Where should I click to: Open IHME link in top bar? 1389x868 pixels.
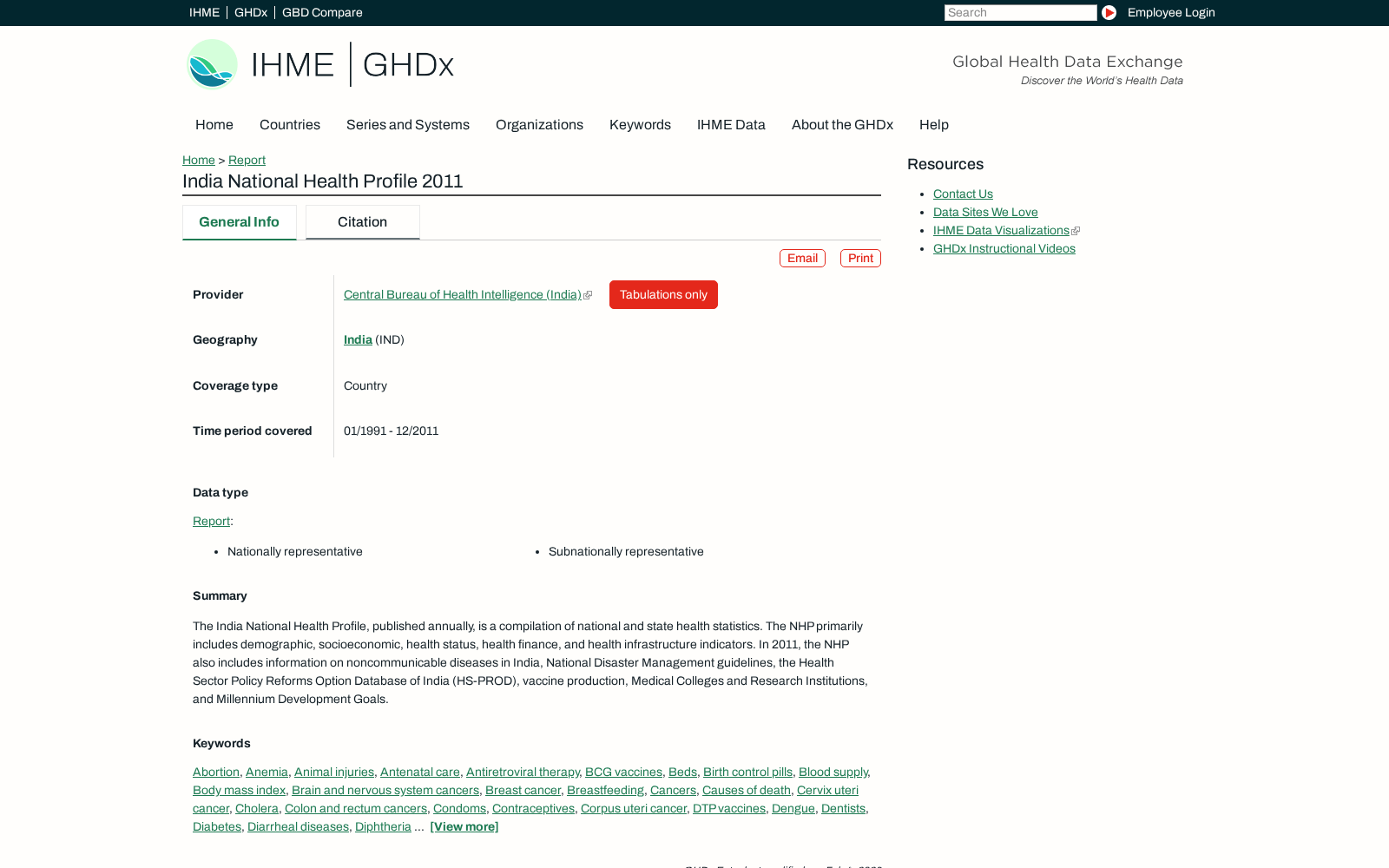[x=204, y=12]
